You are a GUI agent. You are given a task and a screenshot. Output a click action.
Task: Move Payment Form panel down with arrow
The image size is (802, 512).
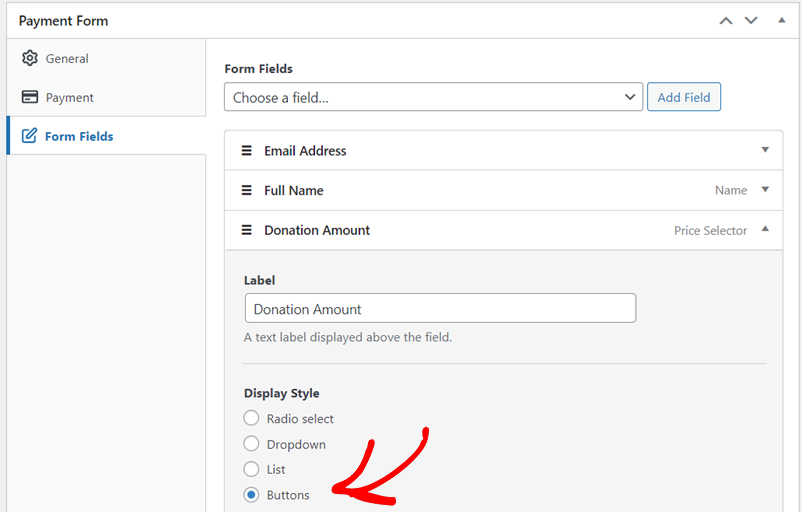point(751,20)
